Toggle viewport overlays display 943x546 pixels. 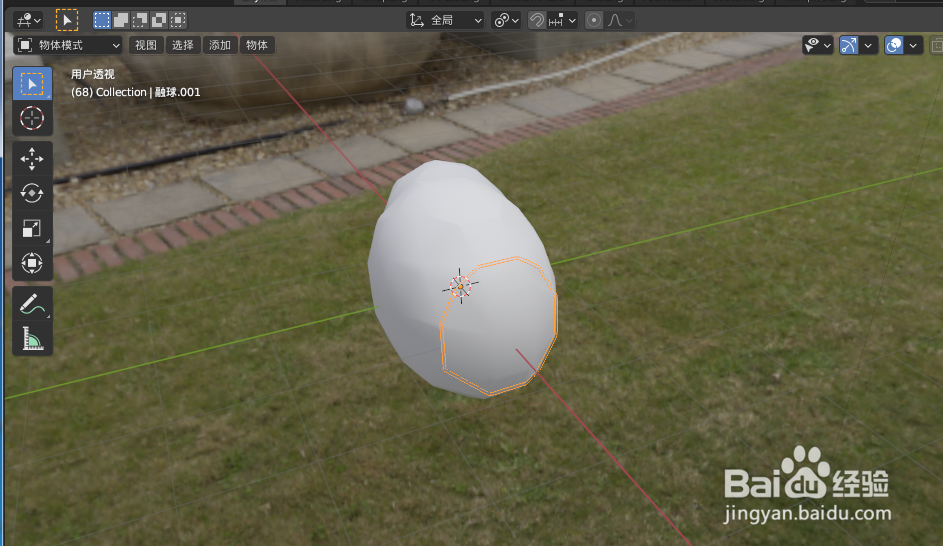[894, 45]
